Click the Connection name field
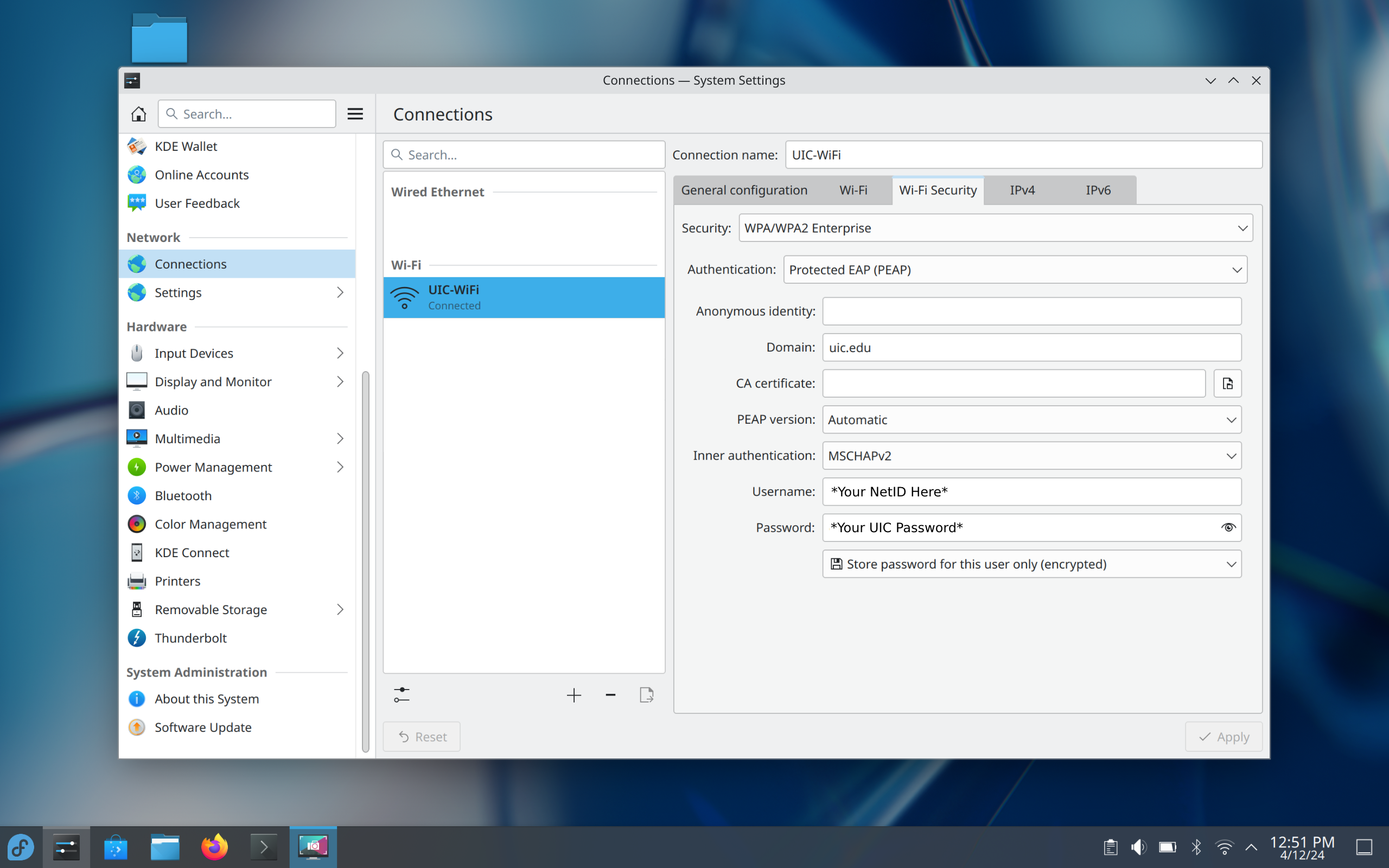The height and width of the screenshot is (868, 1389). [1023, 155]
